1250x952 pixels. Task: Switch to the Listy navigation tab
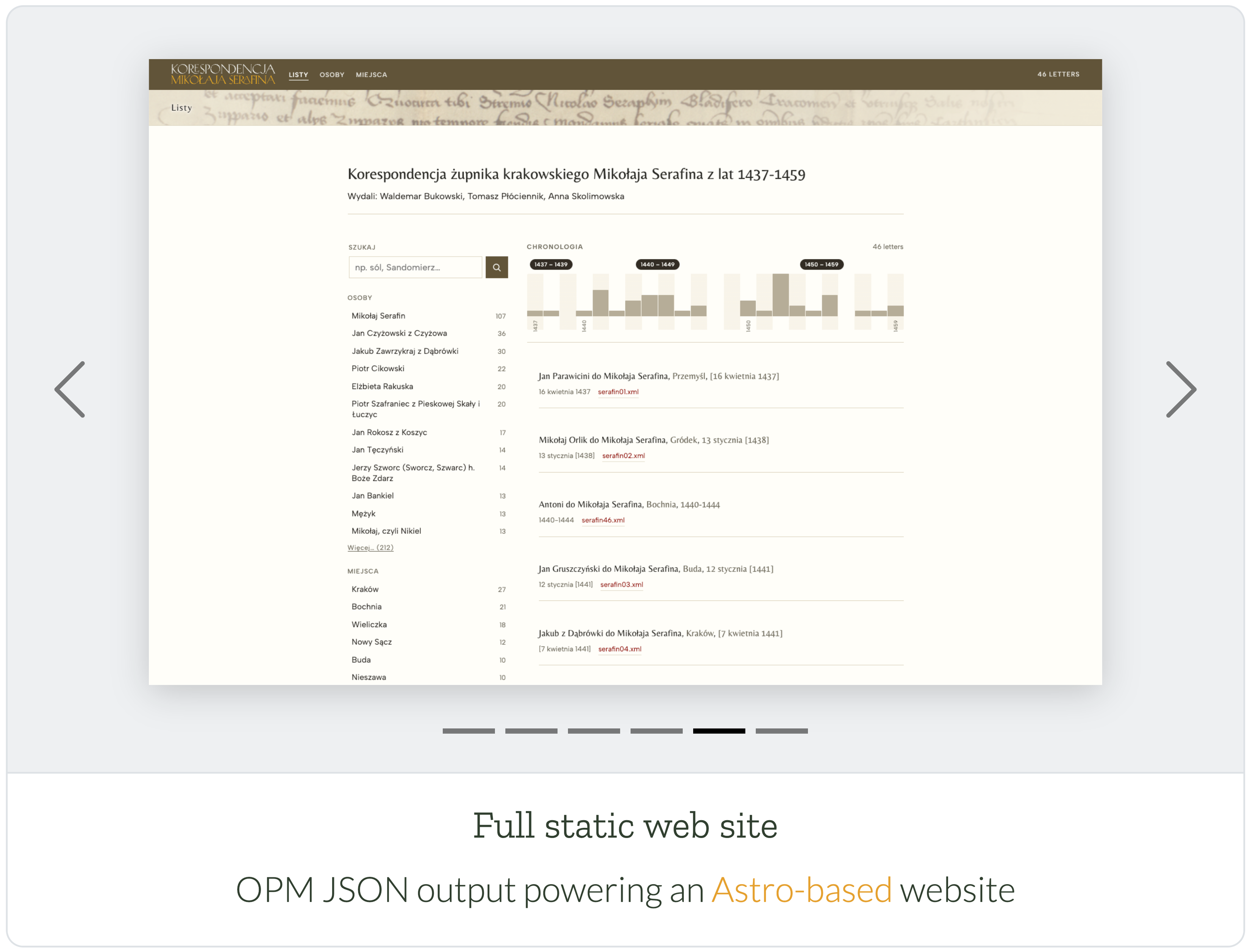tap(298, 75)
